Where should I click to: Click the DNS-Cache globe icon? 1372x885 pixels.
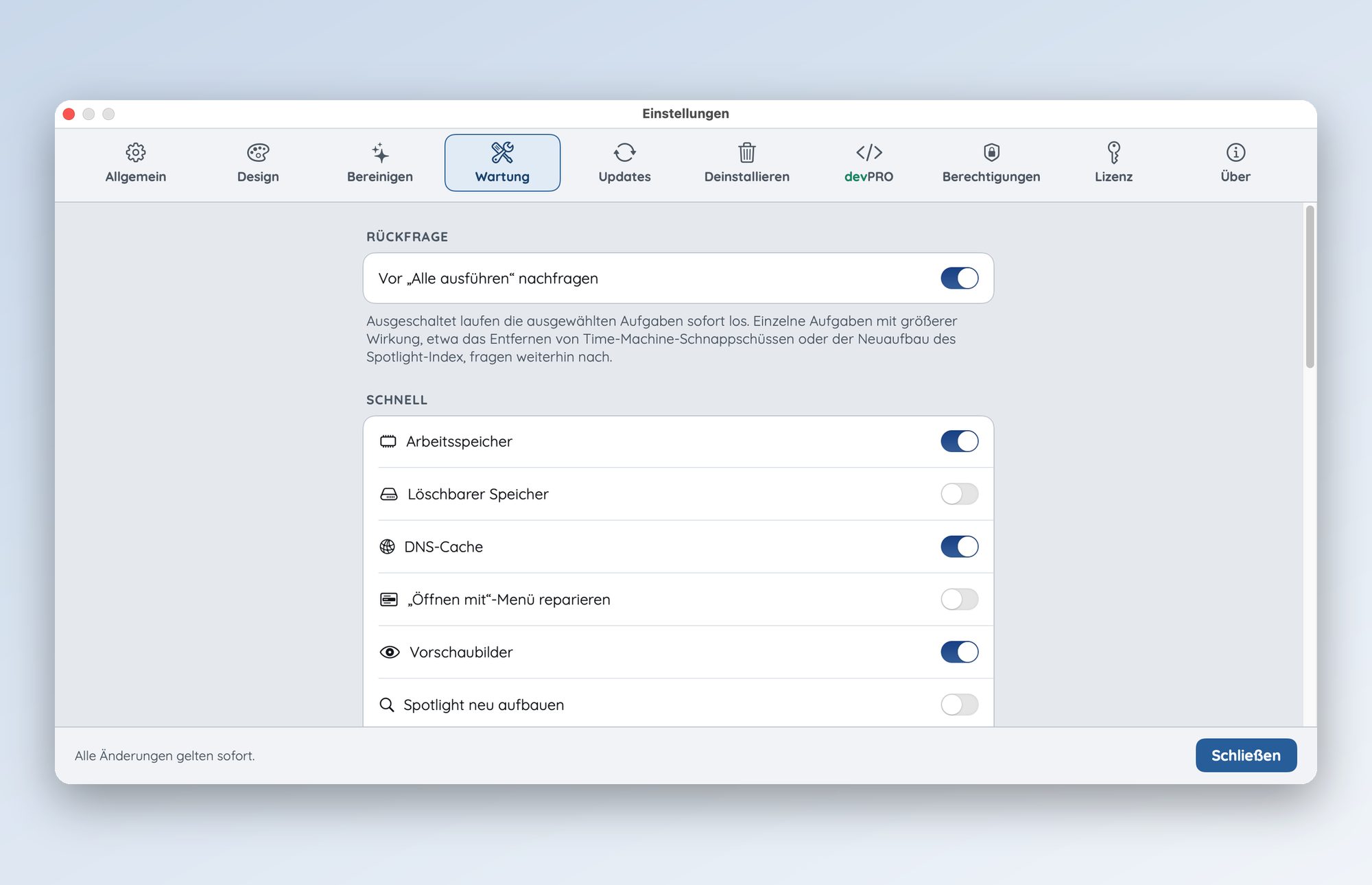pyautogui.click(x=388, y=547)
